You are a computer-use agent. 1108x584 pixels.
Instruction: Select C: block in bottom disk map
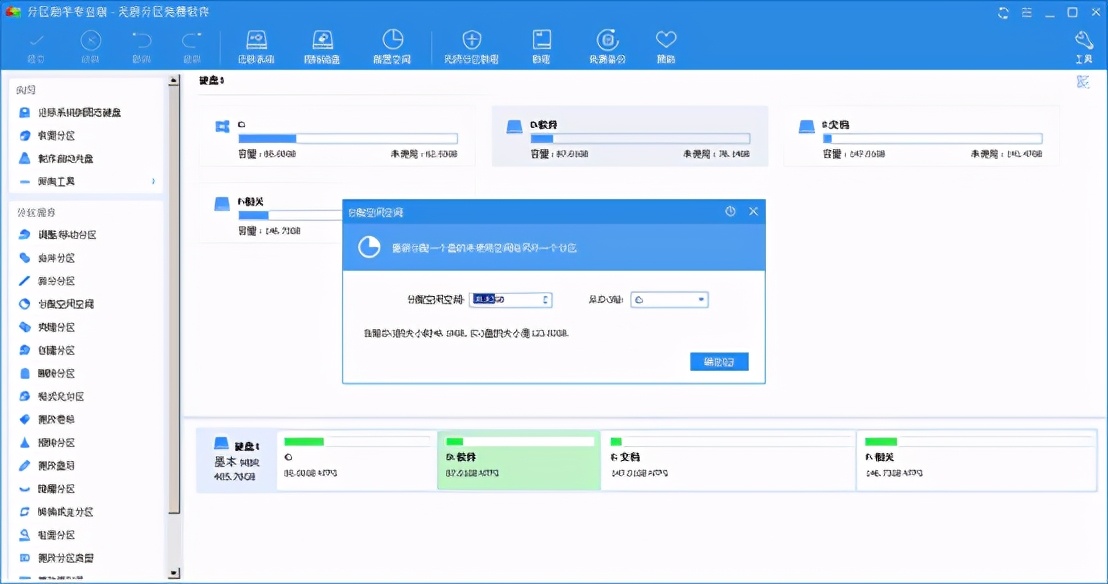tap(357, 460)
